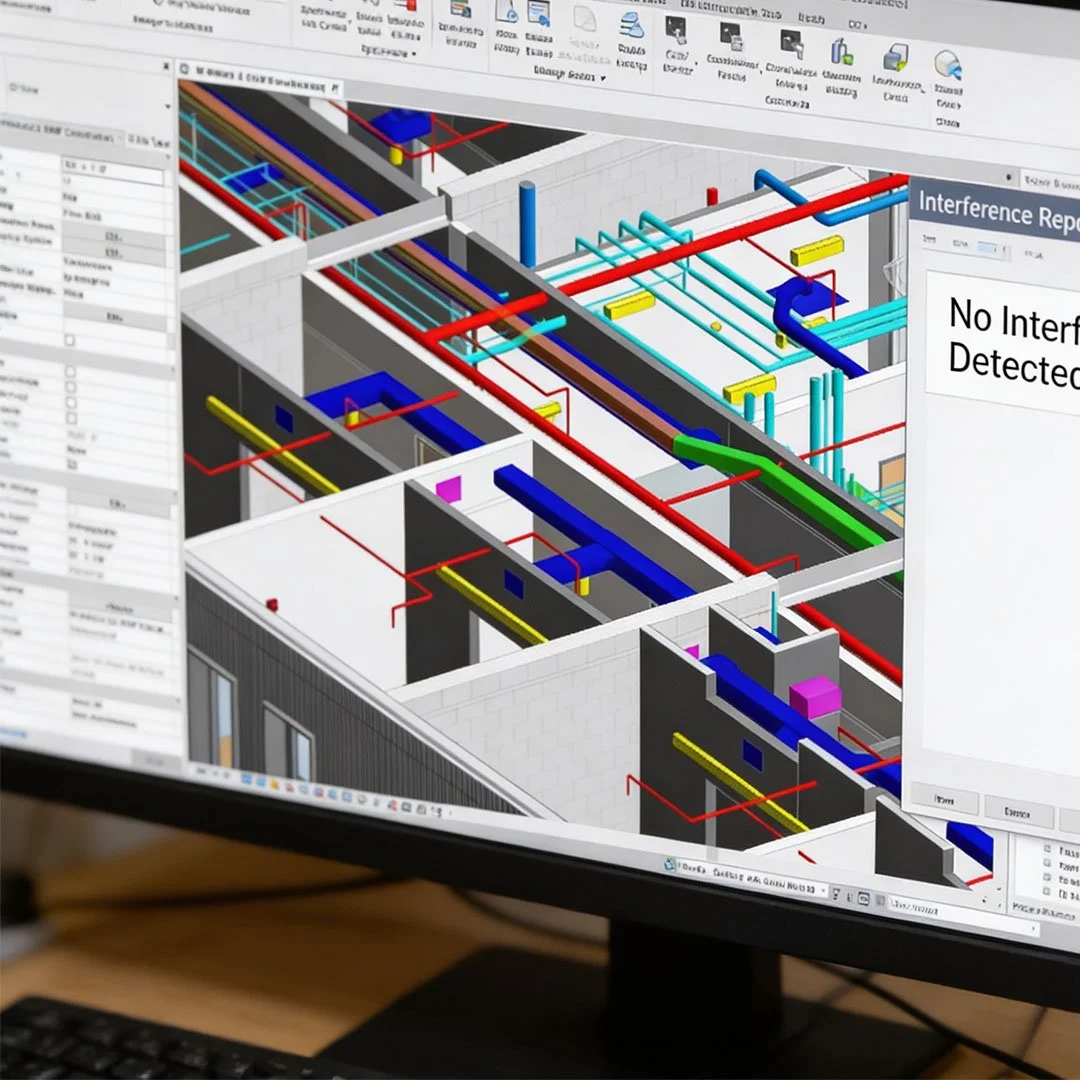
Task: Select the vertical blue pipe in the model
Action: [528, 224]
